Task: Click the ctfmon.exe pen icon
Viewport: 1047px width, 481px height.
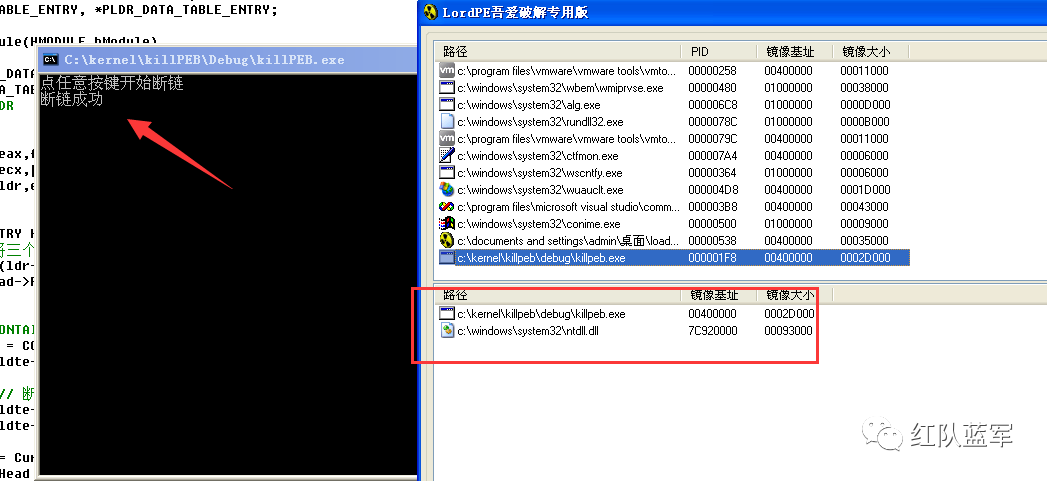Action: (x=447, y=156)
